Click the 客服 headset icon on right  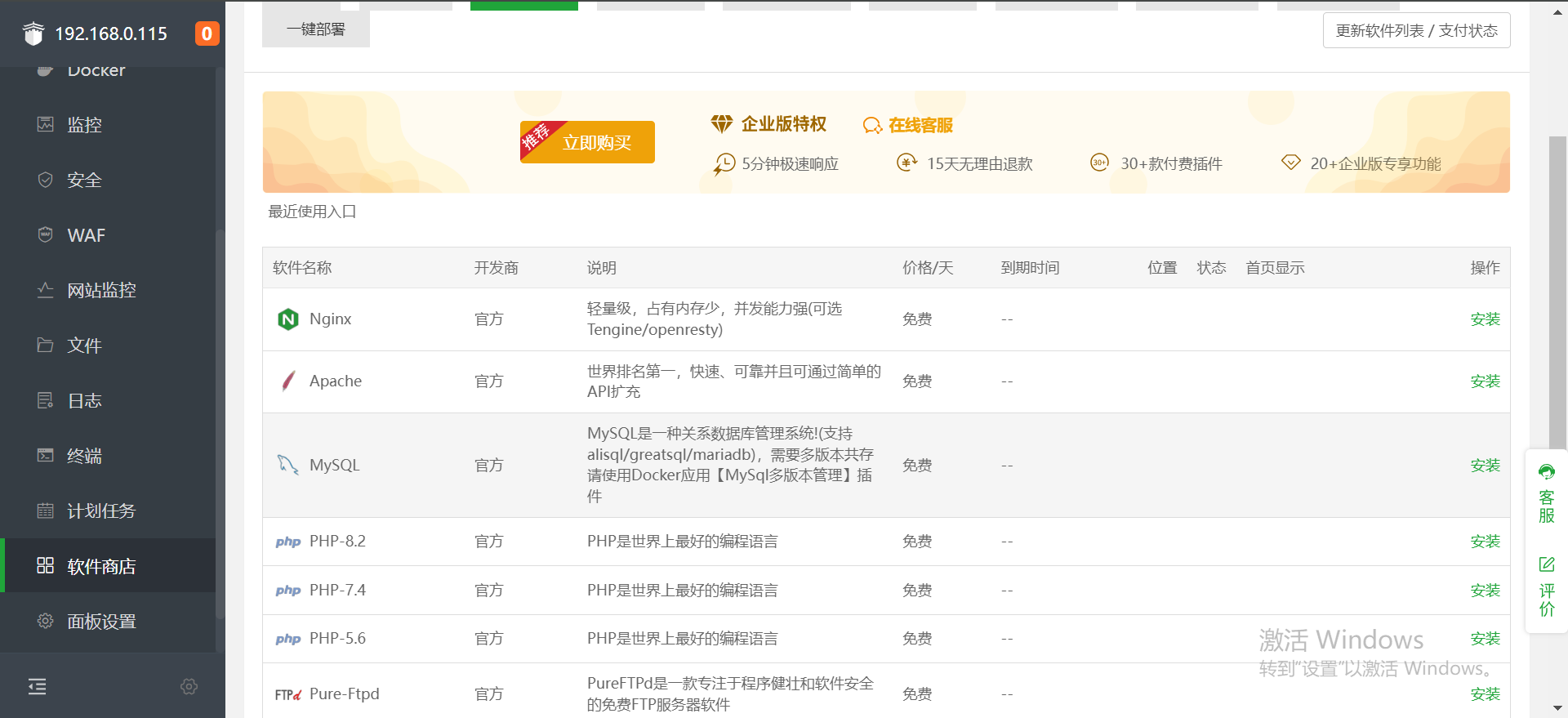pos(1547,472)
